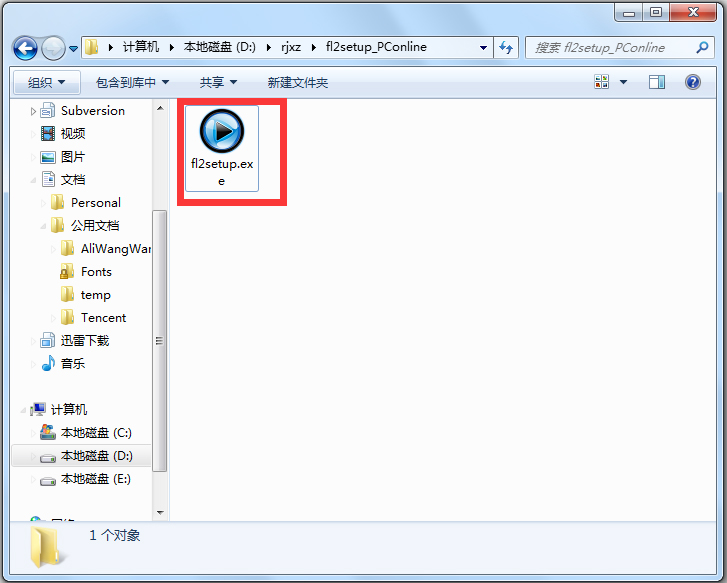727x583 pixels.
Task: Minimize the Explorer window
Action: coord(628,13)
